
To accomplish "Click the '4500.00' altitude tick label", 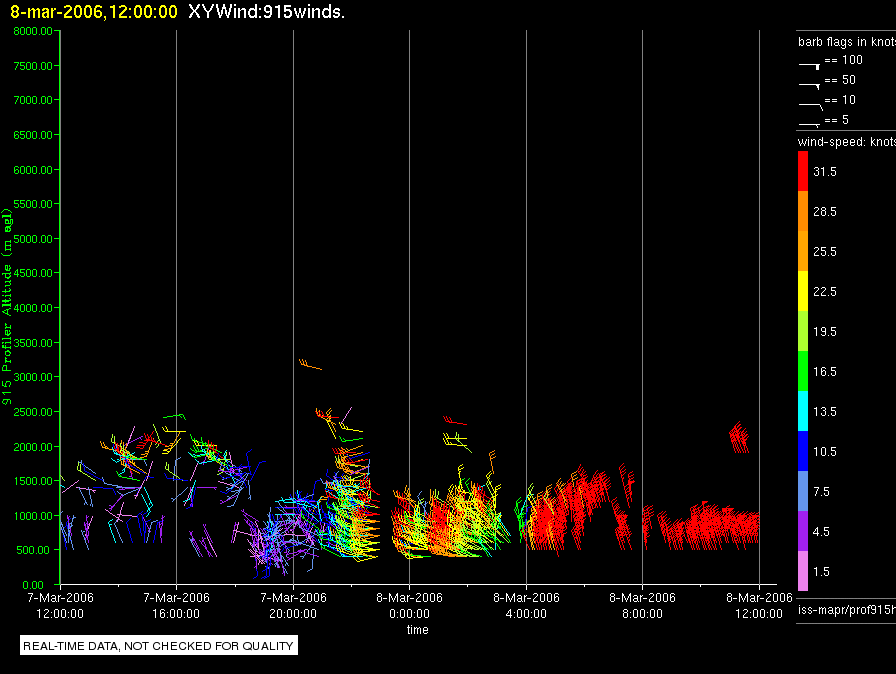I will pyautogui.click(x=33, y=273).
